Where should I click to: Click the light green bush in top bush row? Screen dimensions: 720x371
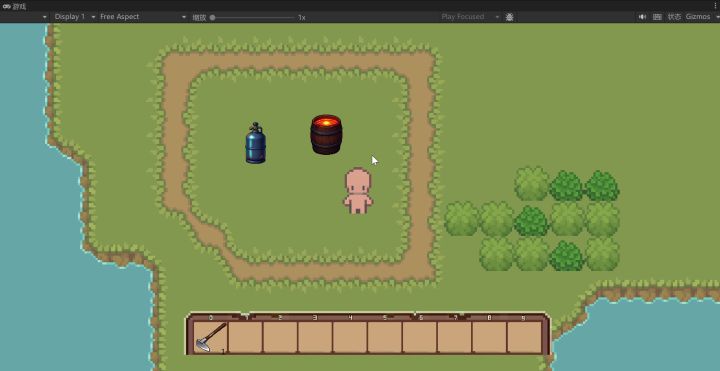point(532,184)
